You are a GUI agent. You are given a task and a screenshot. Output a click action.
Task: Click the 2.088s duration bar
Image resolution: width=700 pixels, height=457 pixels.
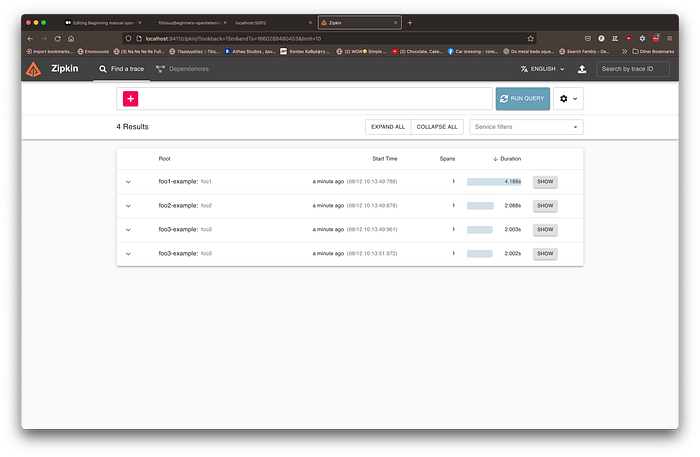[x=480, y=206]
